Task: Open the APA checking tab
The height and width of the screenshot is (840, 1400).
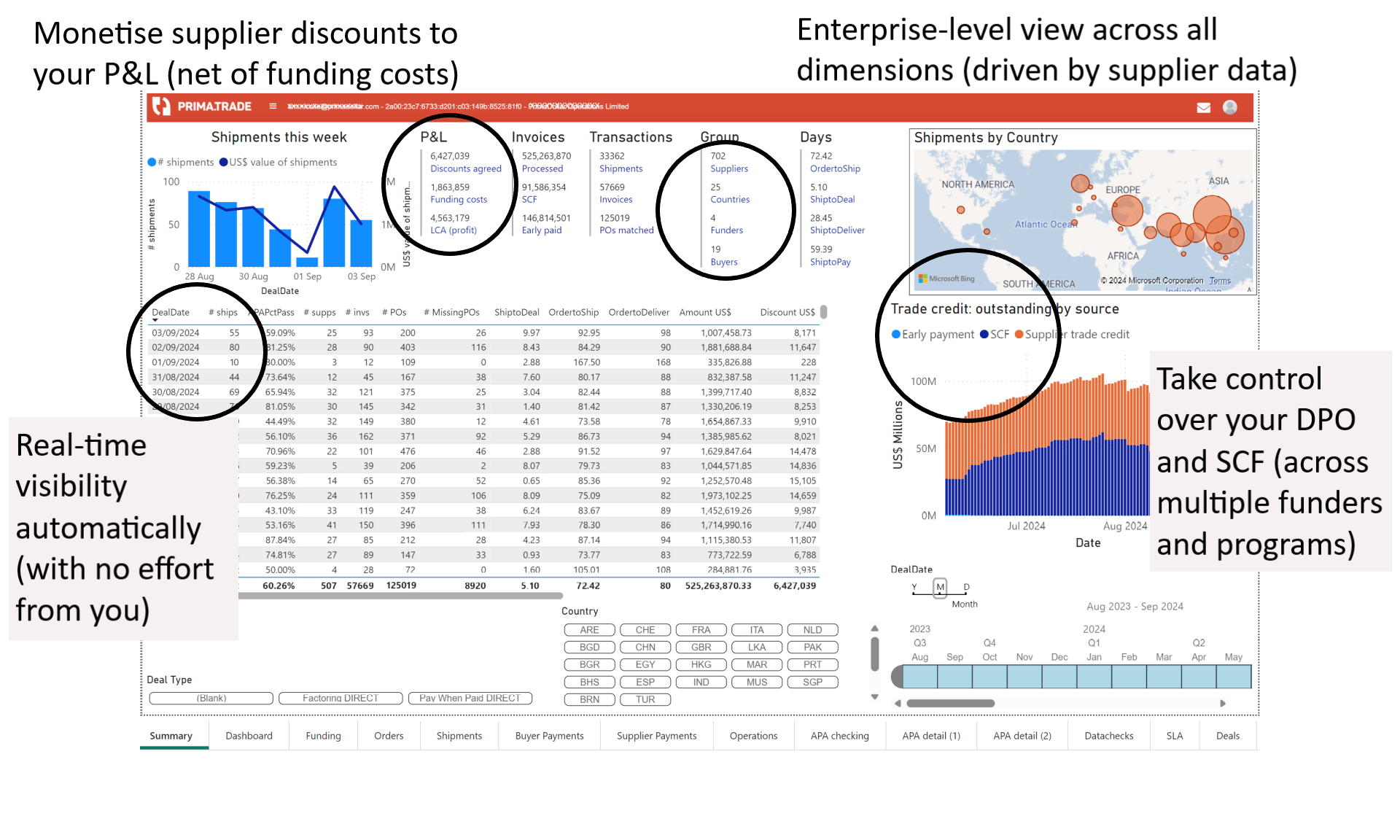Action: point(839,736)
